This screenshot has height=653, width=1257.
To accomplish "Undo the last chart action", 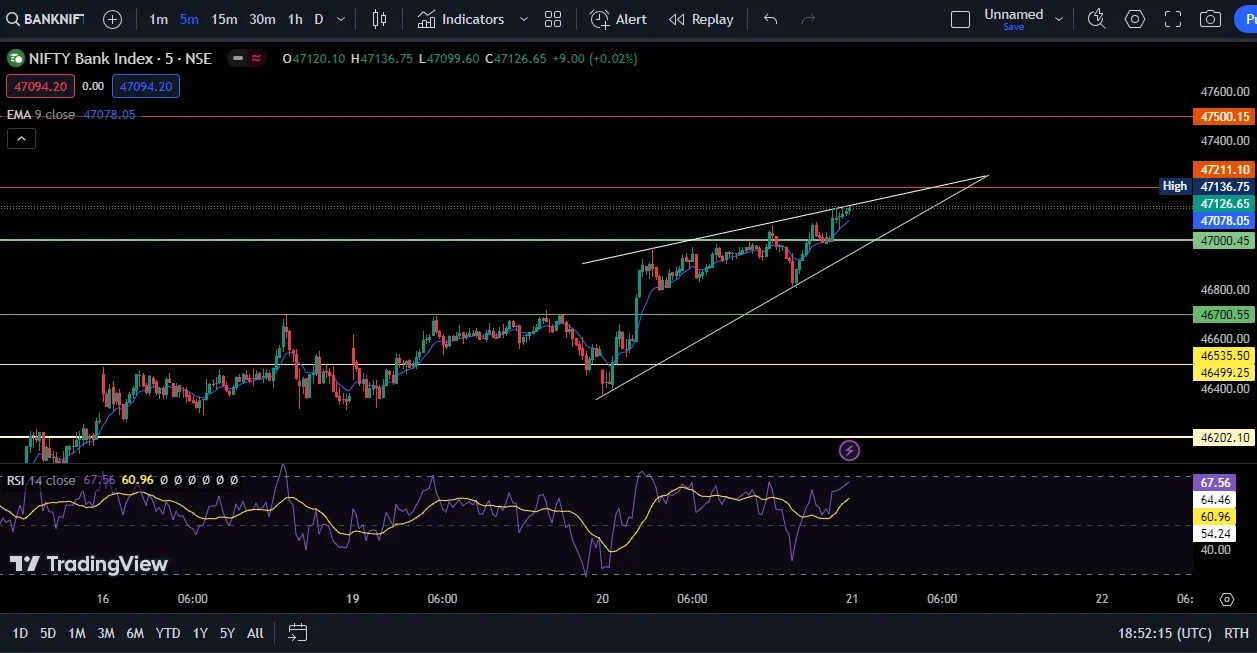I will pos(770,19).
